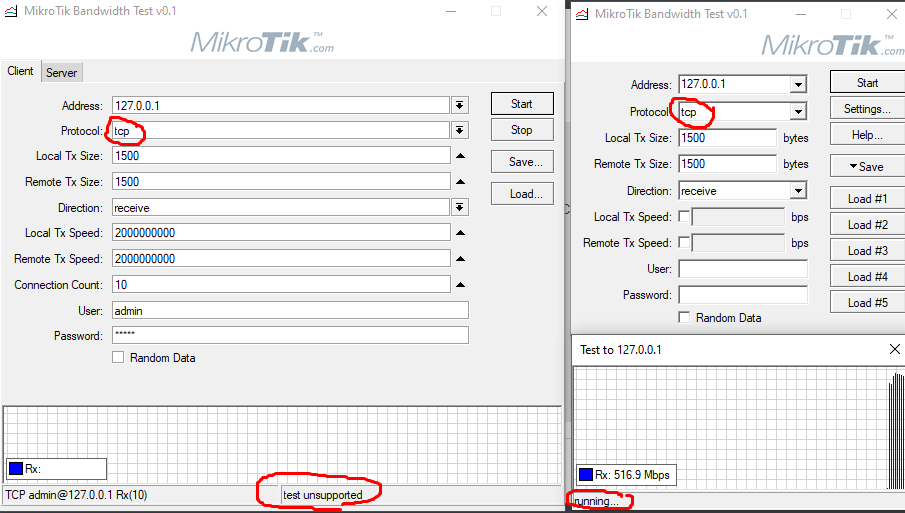Collapse the Connection Count field arrow
The width and height of the screenshot is (905, 513).
tap(460, 284)
